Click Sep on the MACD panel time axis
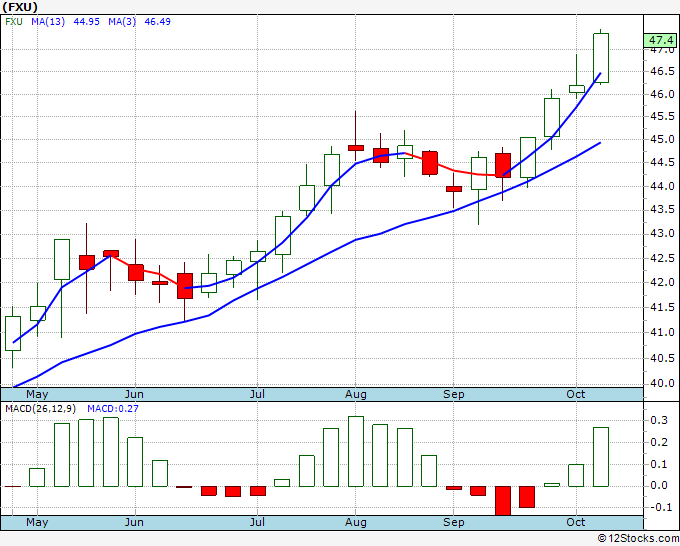680x546 pixels. click(454, 522)
